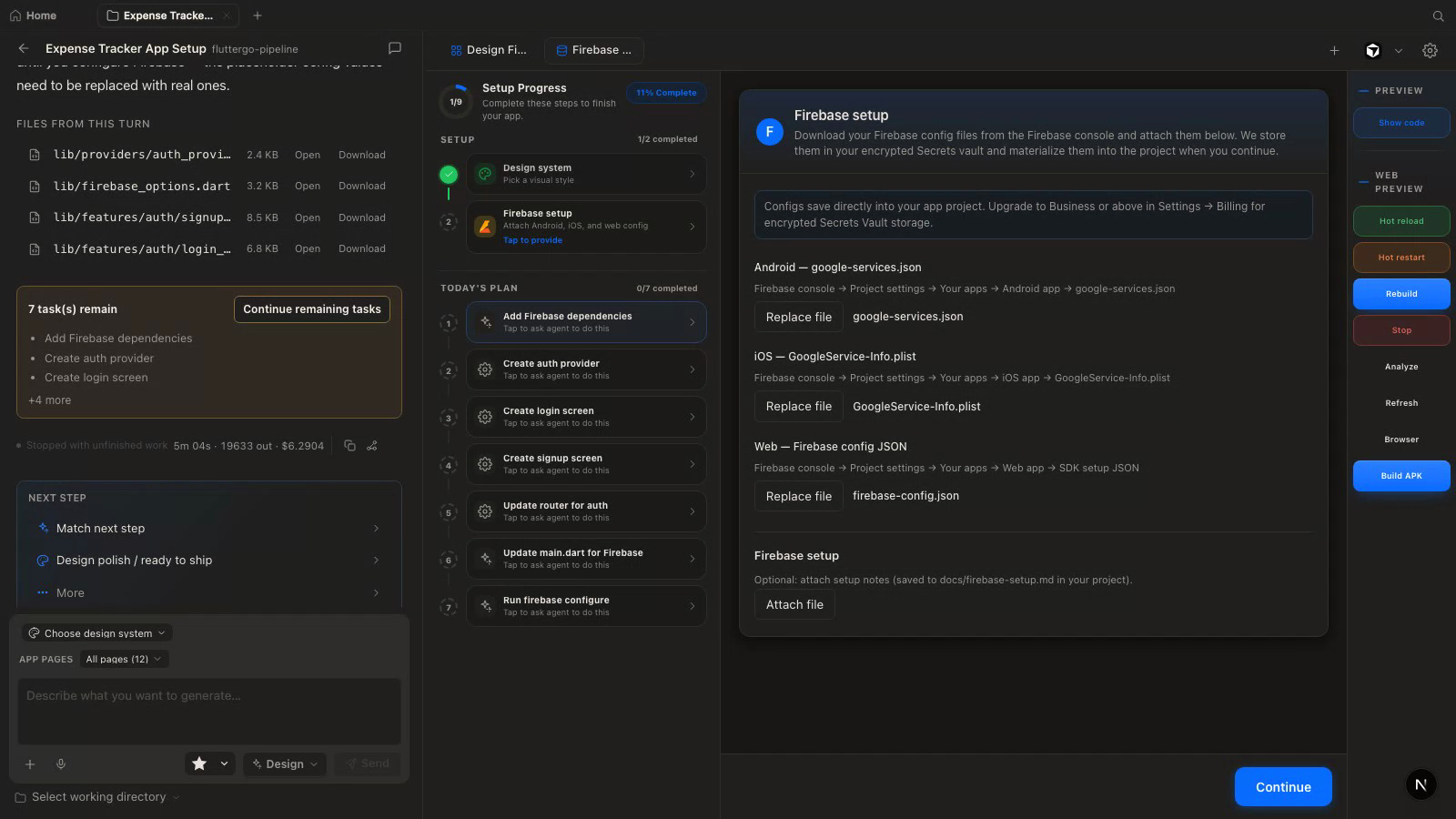Image resolution: width=1456 pixels, height=819 pixels.
Task: Click the gear icon in Create auth provider row
Action: (x=485, y=369)
